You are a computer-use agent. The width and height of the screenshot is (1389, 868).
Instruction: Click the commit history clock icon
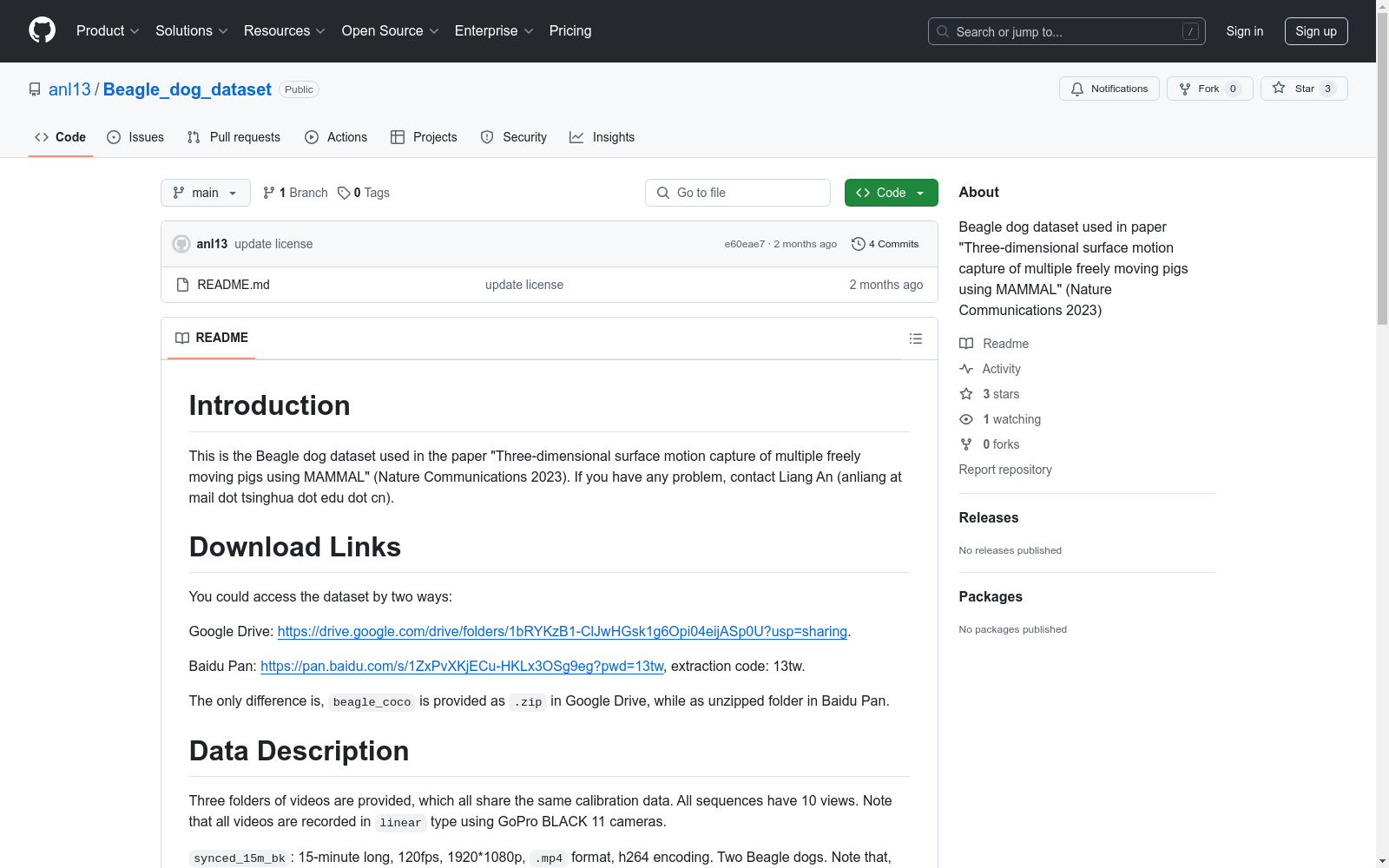tap(859, 244)
